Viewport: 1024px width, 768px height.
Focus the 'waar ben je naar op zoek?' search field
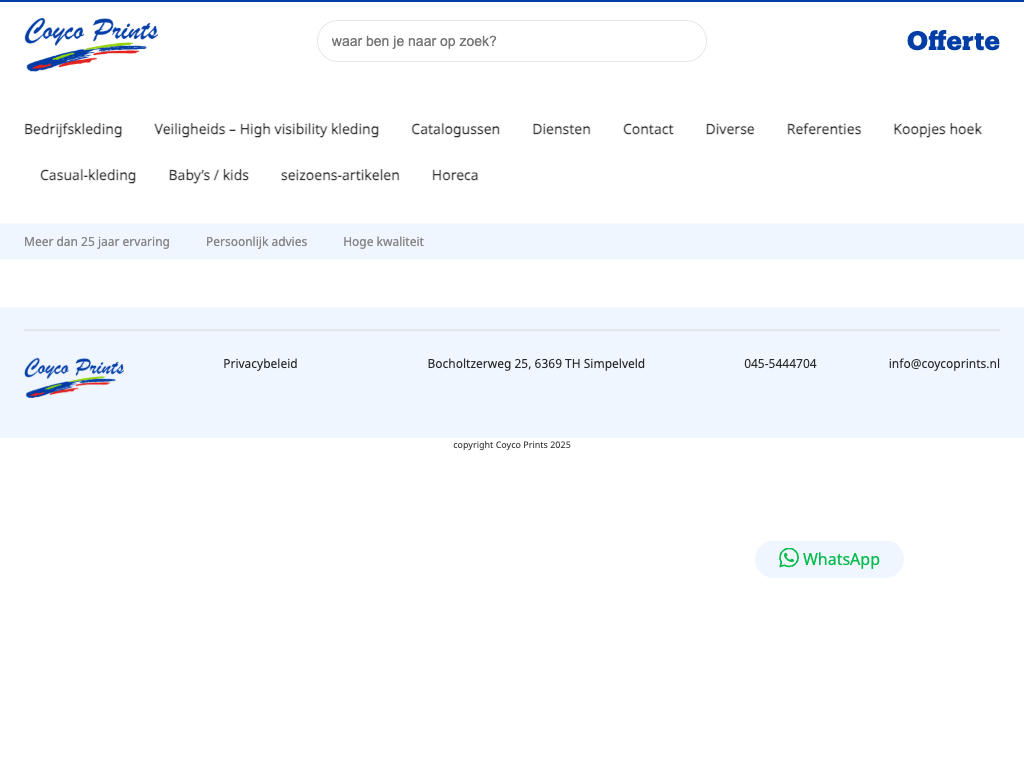pyautogui.click(x=511, y=41)
